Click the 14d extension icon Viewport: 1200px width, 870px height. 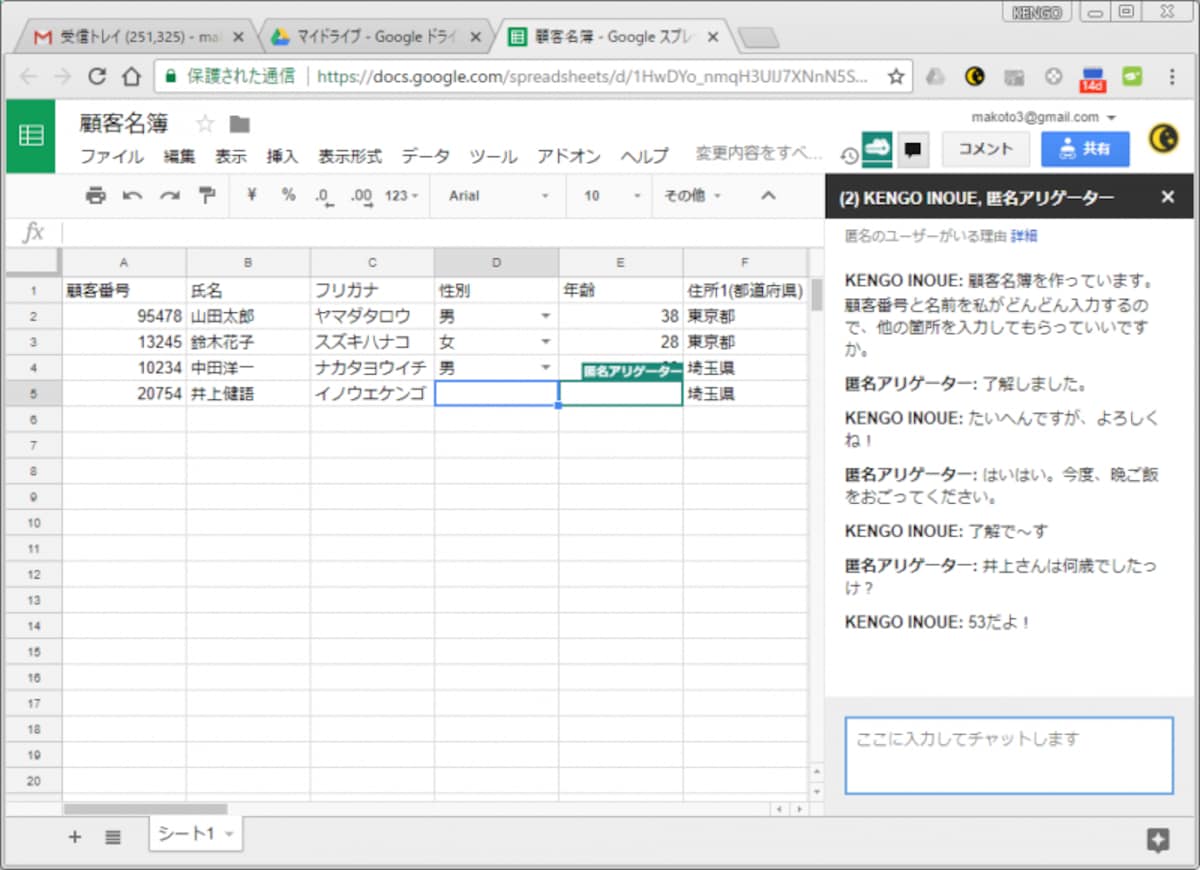pyautogui.click(x=1092, y=77)
